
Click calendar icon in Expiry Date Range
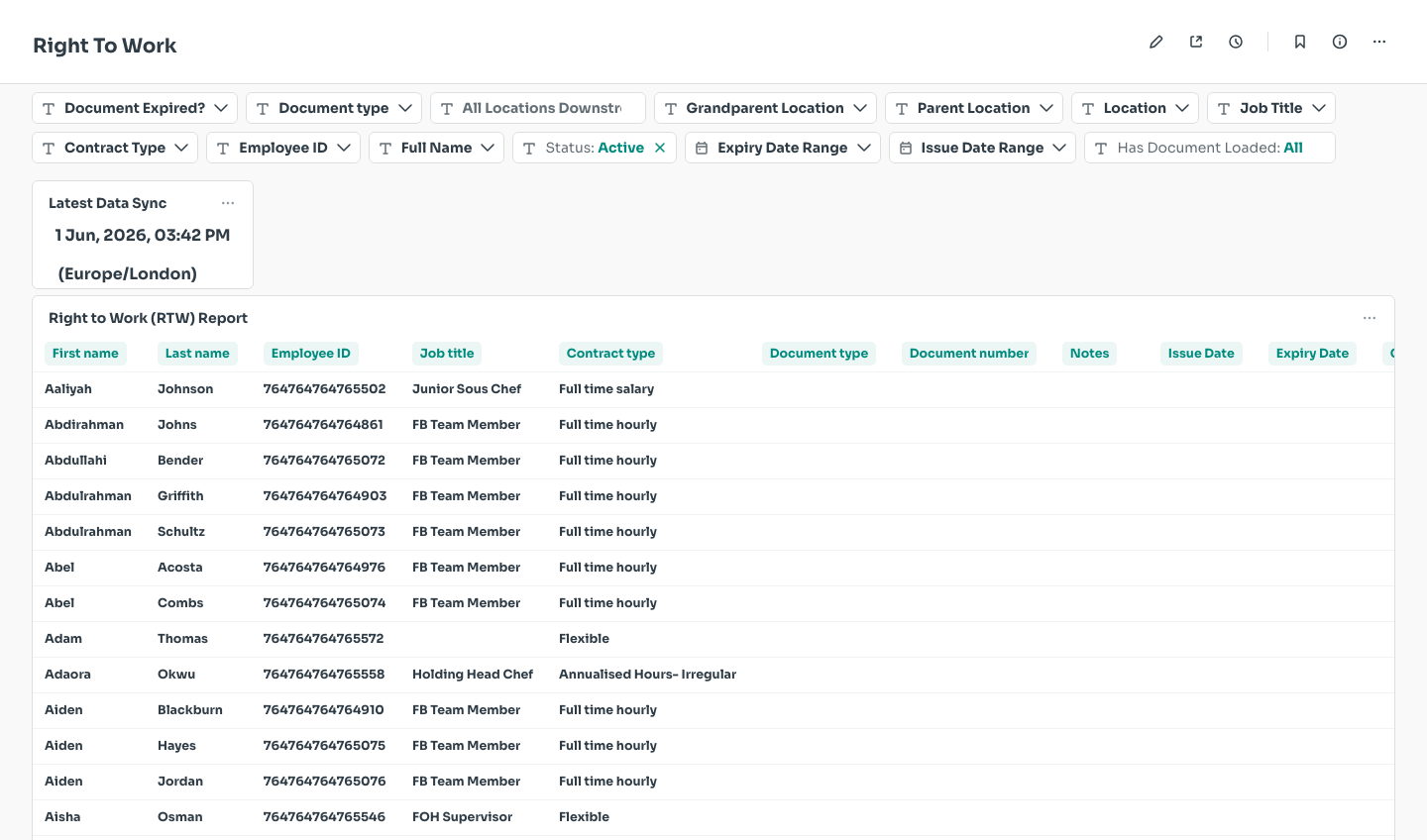(702, 148)
